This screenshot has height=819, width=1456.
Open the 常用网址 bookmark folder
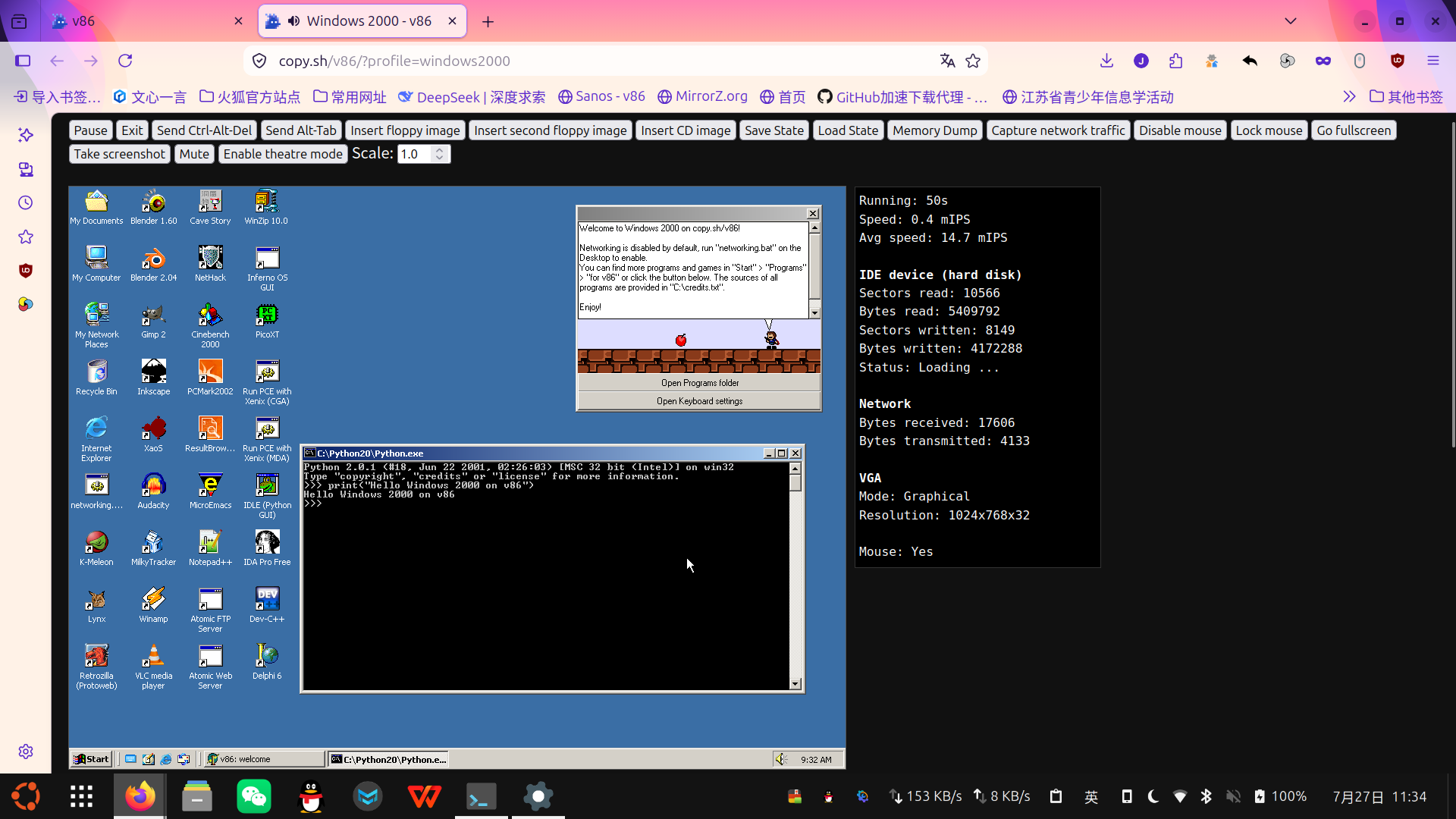click(350, 97)
